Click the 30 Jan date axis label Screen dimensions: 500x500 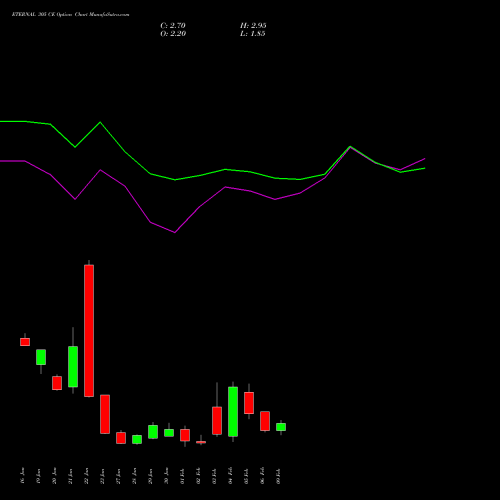(x=166, y=476)
